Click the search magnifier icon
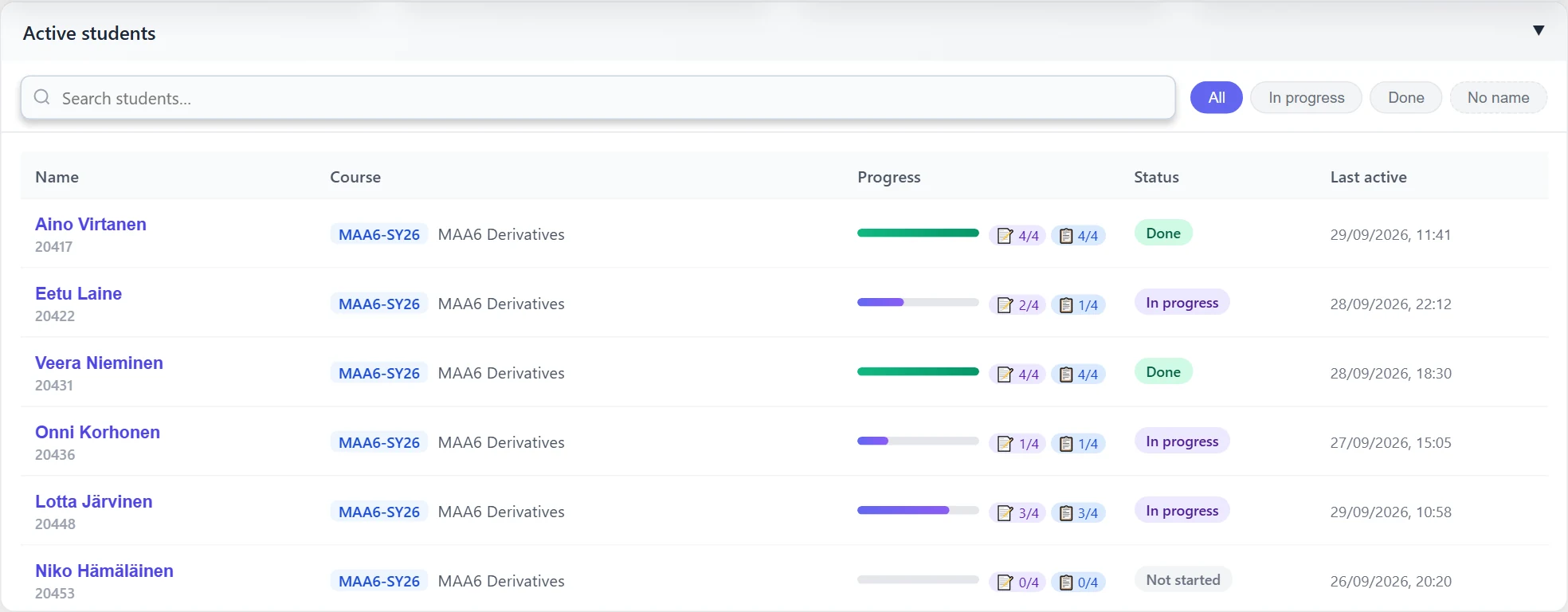 (x=42, y=97)
